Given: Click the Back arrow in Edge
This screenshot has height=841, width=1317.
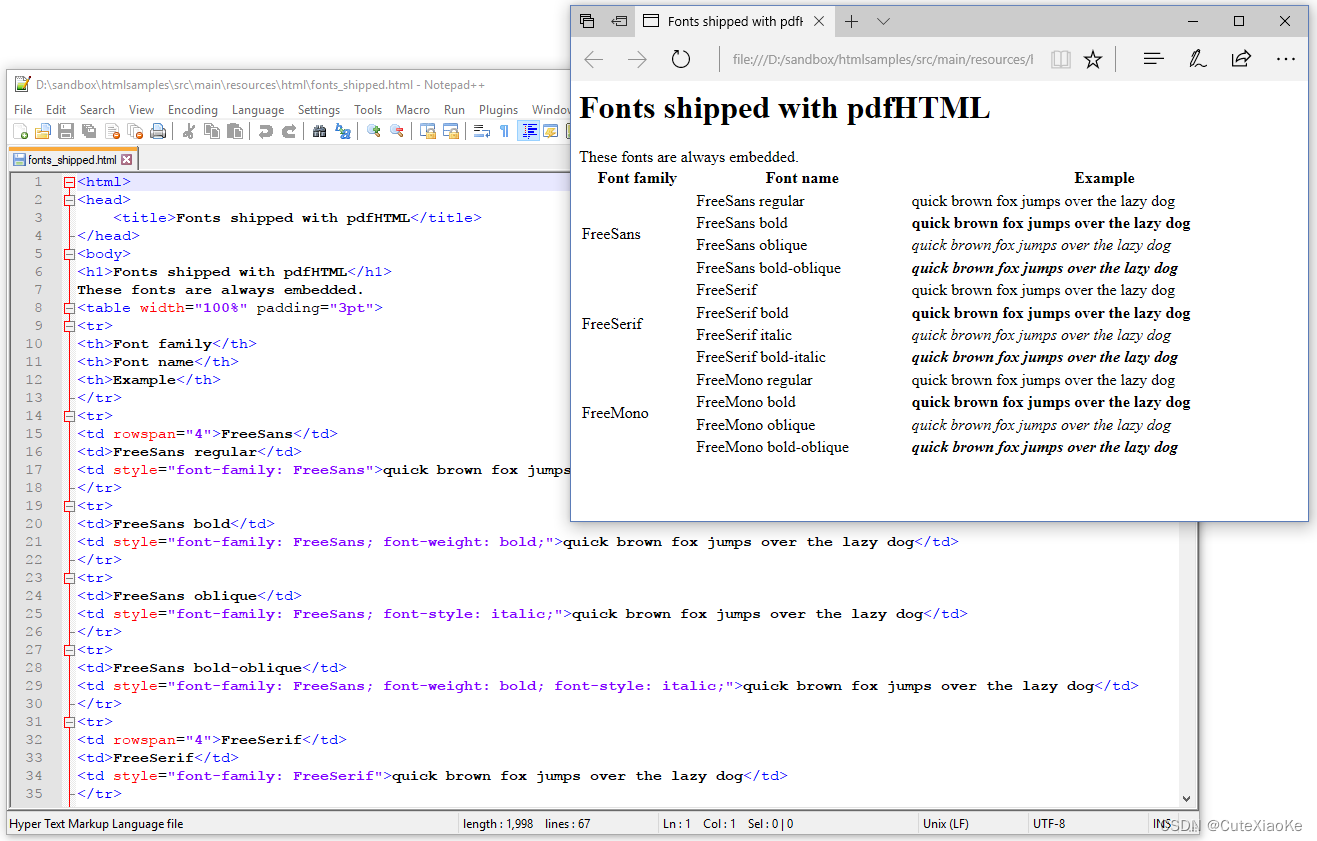Looking at the screenshot, I should [594, 60].
